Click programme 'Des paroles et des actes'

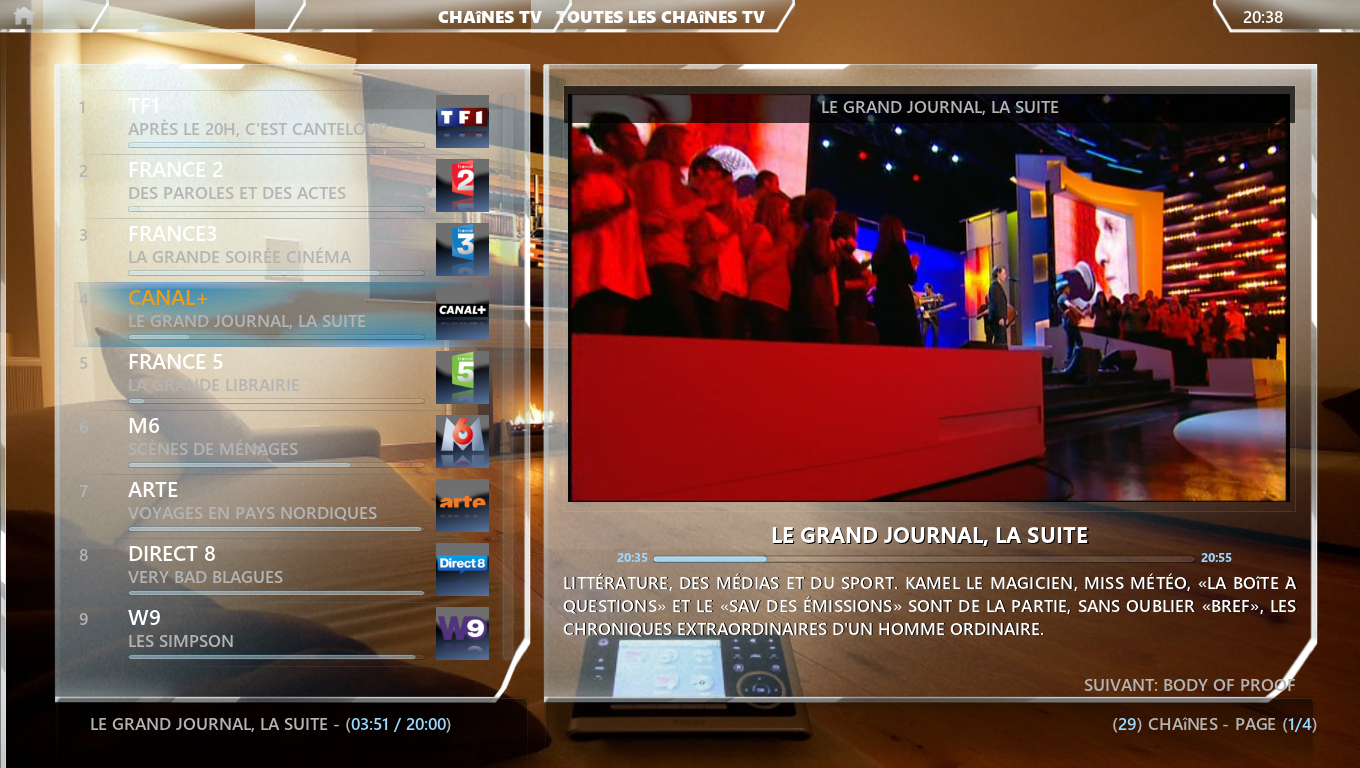click(x=237, y=193)
